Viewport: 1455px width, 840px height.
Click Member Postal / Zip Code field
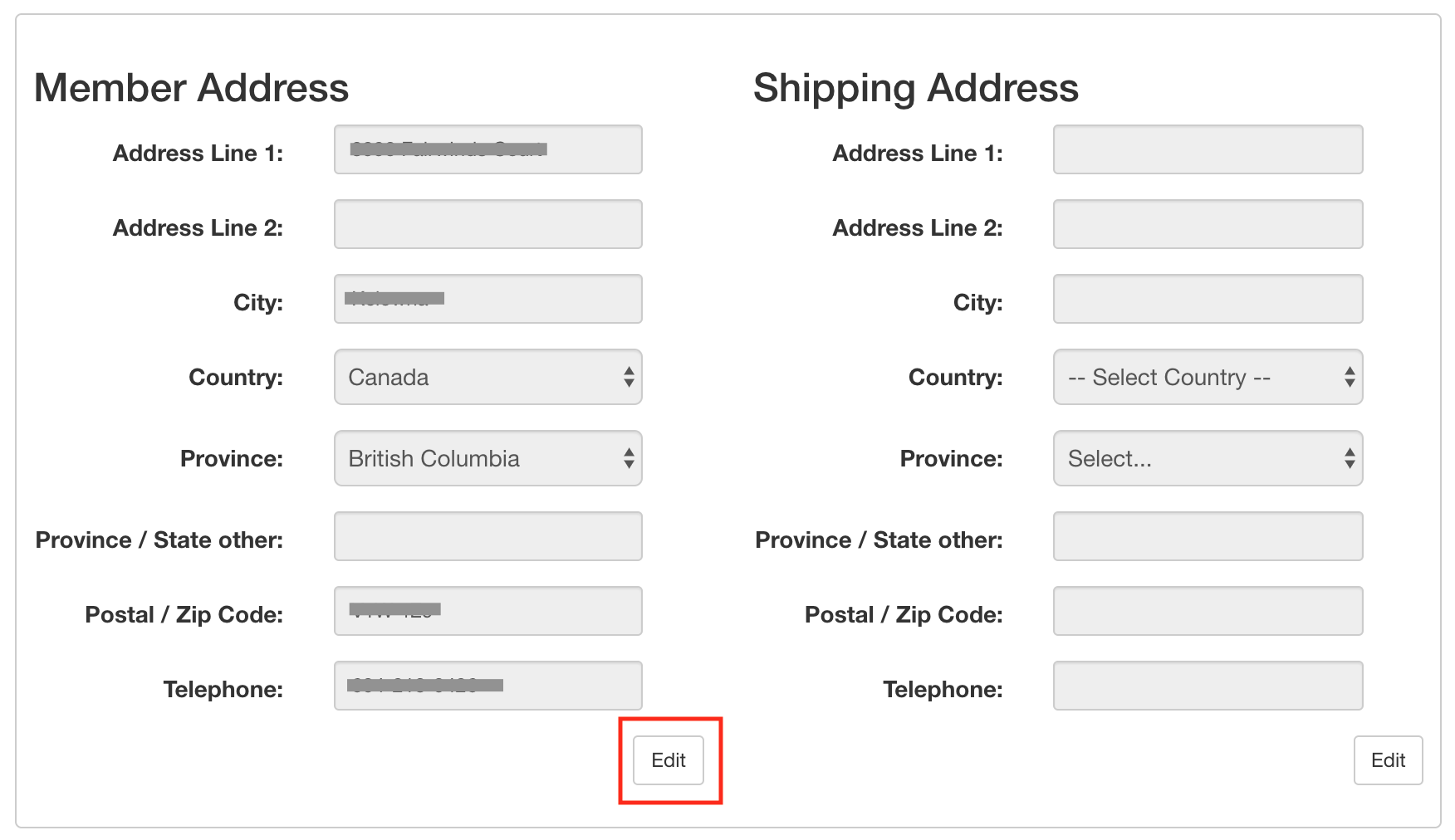(487, 611)
